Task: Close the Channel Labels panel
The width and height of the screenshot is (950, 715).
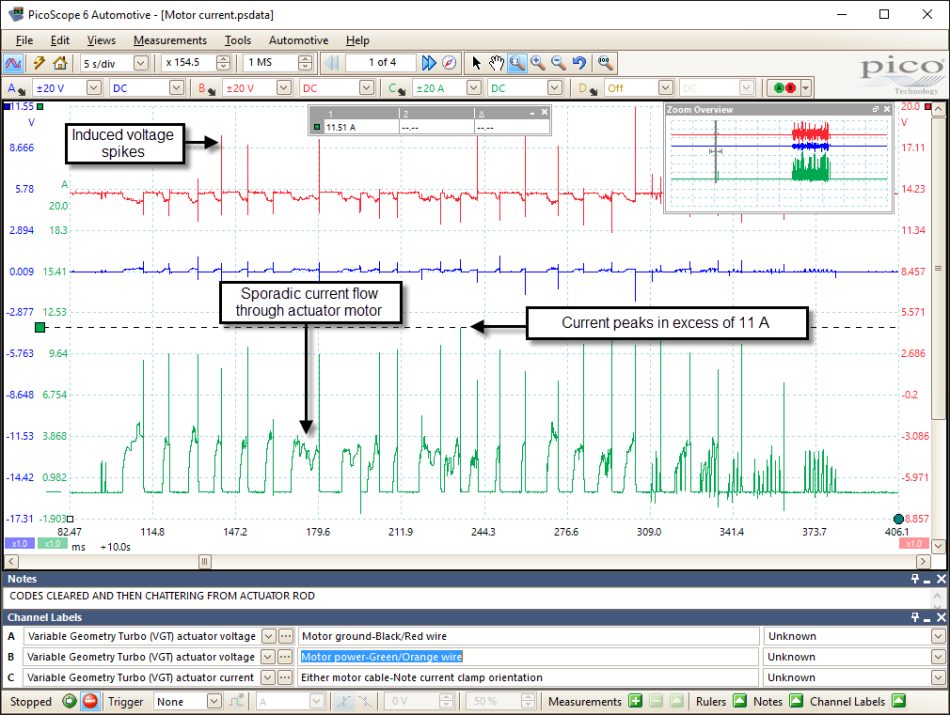Action: click(940, 617)
